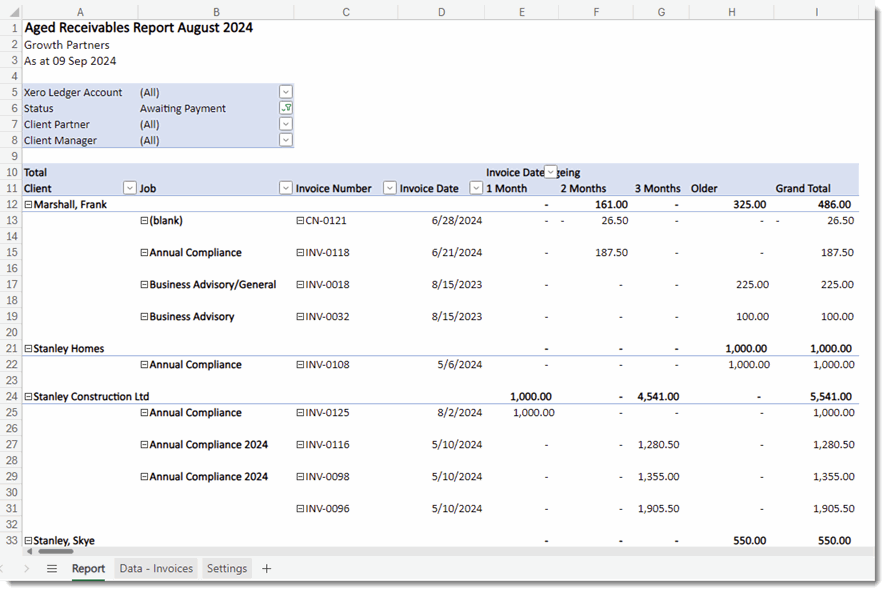Collapse invoice CN-0121 row
This screenshot has height=593, width=887.
[x=300, y=221]
